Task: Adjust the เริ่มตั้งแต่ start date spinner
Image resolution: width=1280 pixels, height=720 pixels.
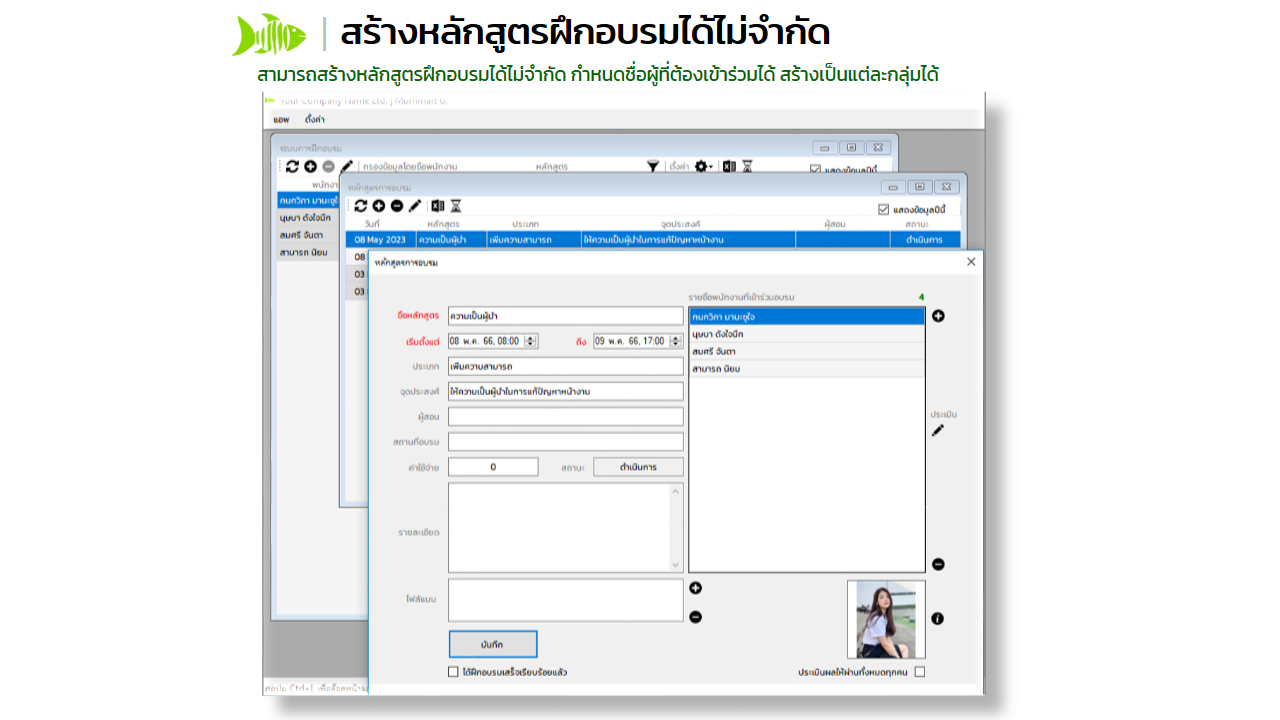Action: (x=532, y=341)
